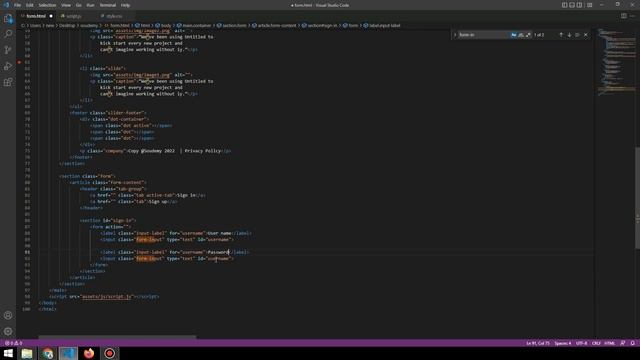This screenshot has width=640, height=360.
Task: Toggle Match Case in find widget
Action: 513,35
